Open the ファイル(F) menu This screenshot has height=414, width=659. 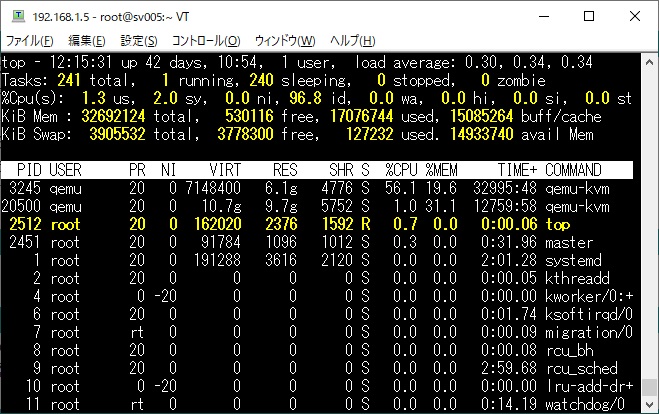[x=29, y=41]
